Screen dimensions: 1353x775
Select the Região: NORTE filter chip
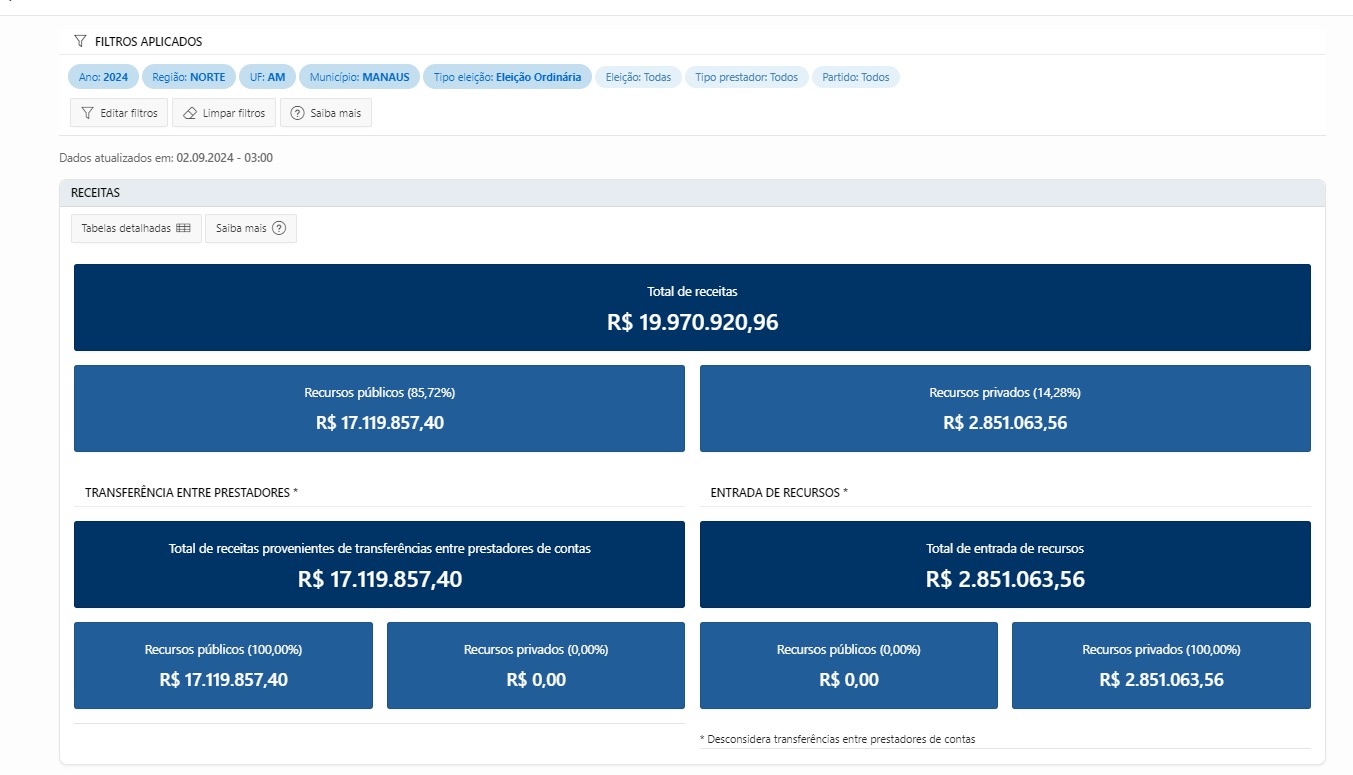point(189,77)
